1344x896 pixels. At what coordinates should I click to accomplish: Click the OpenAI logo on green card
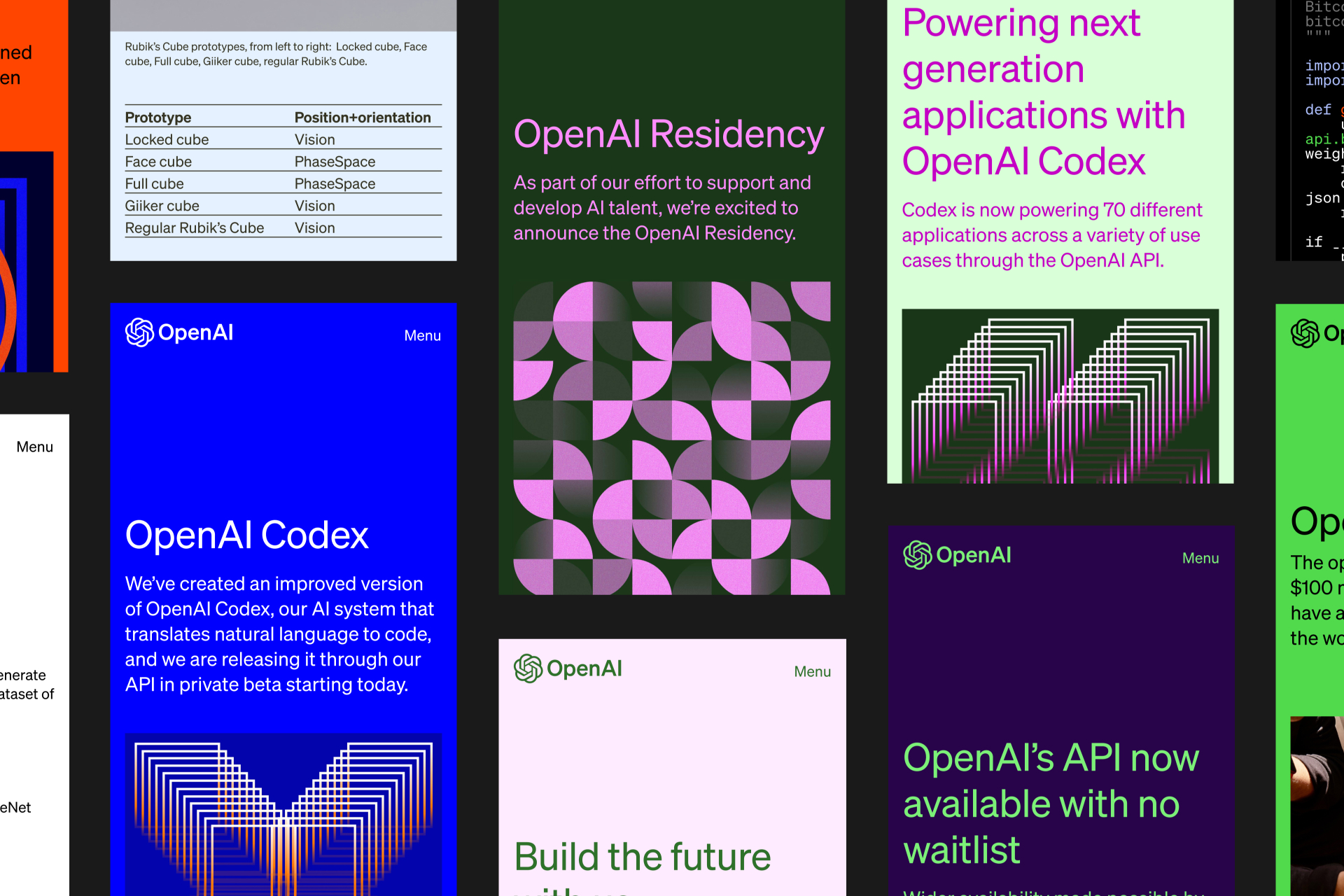[x=1317, y=333]
